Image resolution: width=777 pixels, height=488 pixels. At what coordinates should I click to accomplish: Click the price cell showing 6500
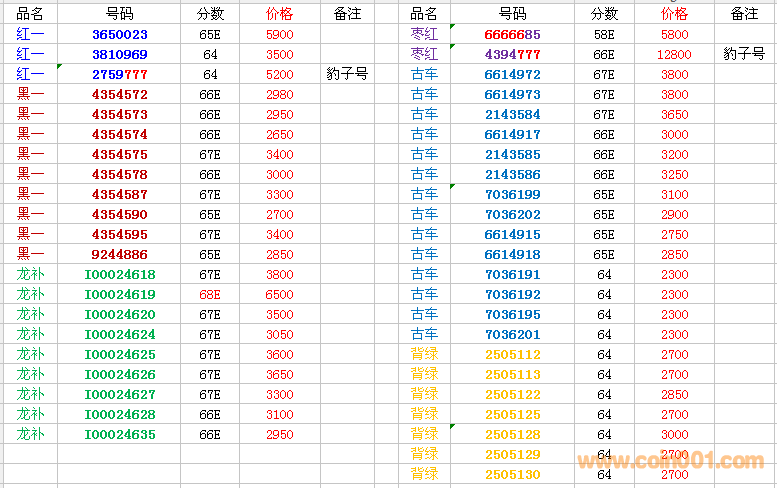pyautogui.click(x=280, y=294)
